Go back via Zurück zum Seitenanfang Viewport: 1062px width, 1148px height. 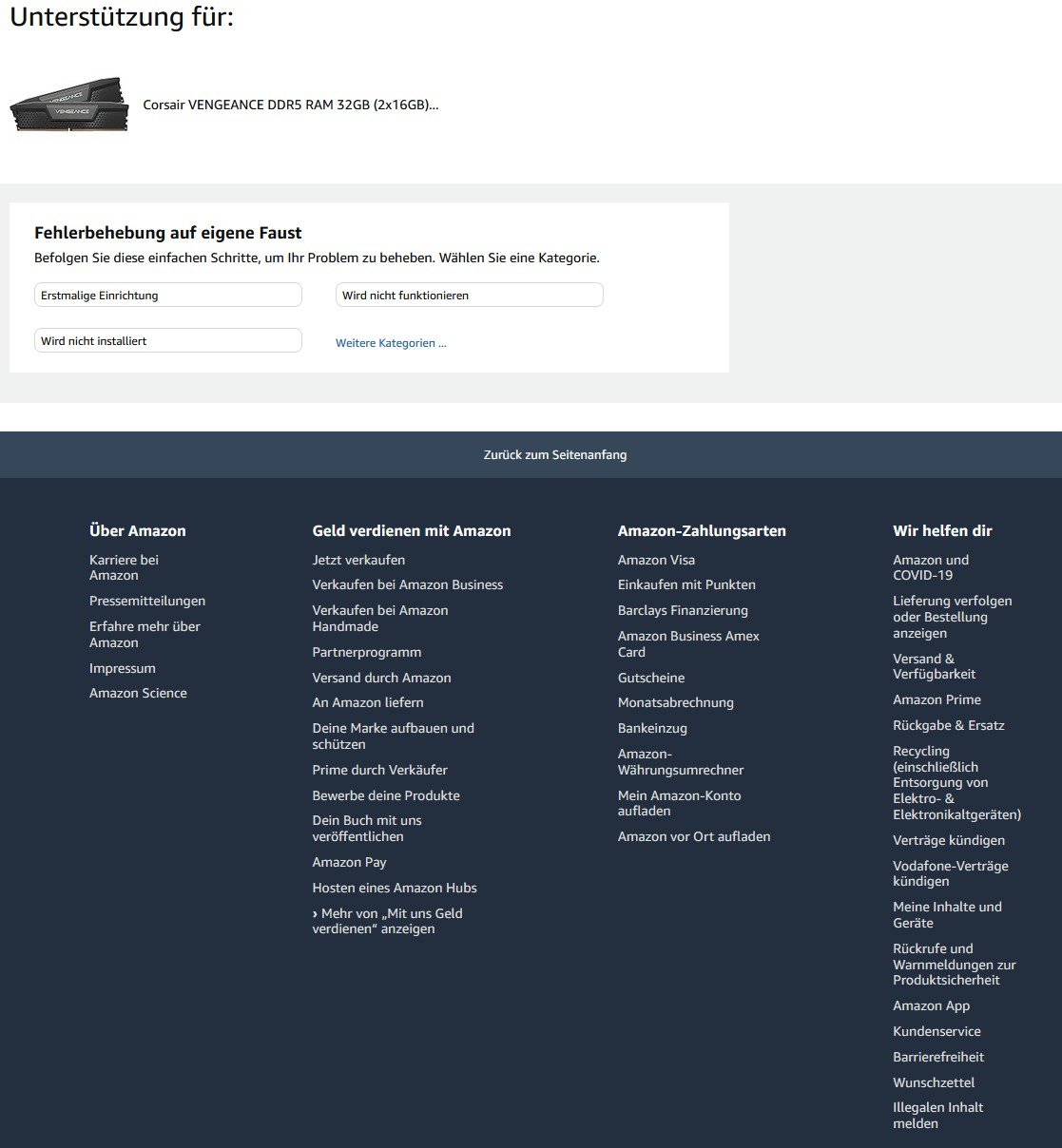tap(555, 455)
